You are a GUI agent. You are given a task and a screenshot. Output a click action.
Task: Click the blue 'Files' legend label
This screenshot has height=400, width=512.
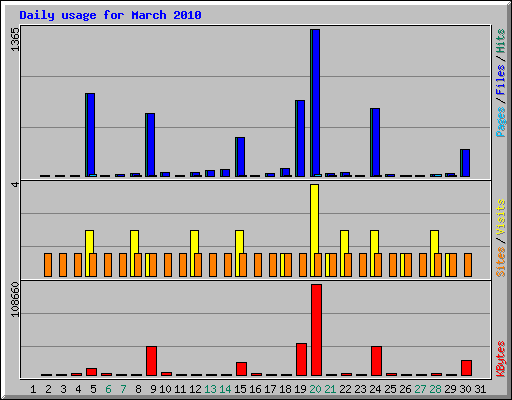pos(501,80)
